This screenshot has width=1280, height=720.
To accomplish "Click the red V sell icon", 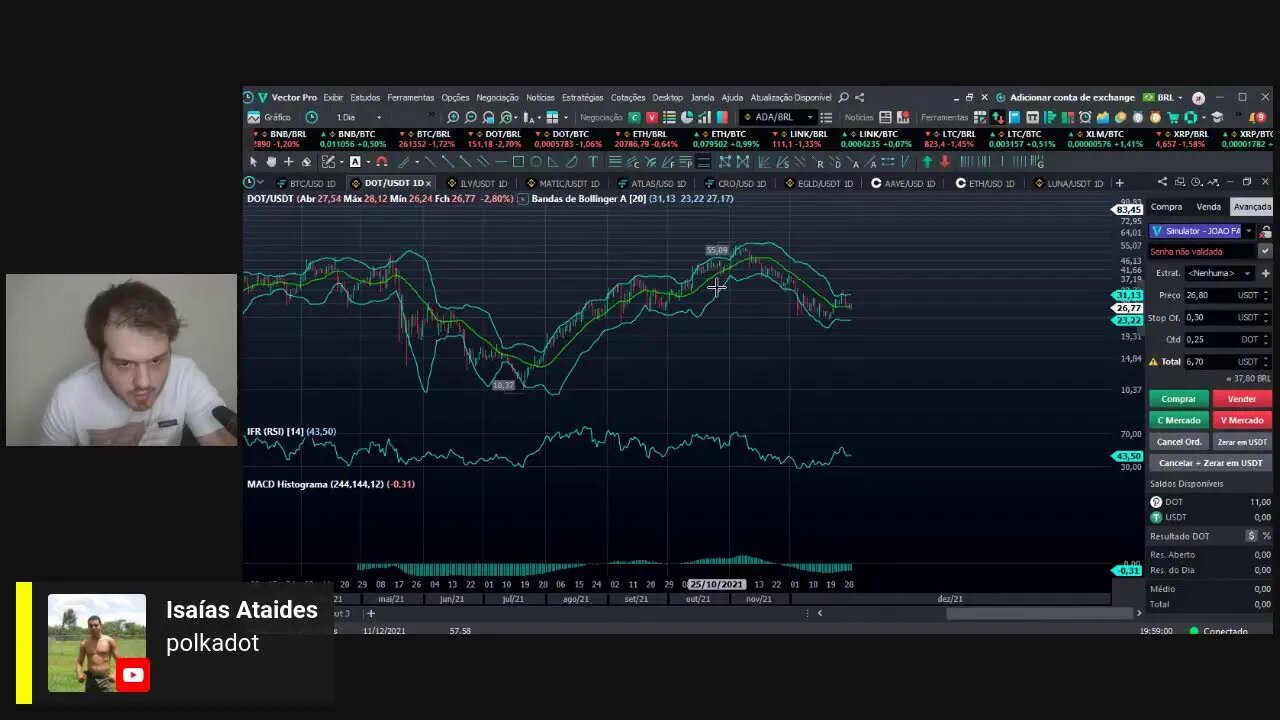I will click(x=652, y=118).
